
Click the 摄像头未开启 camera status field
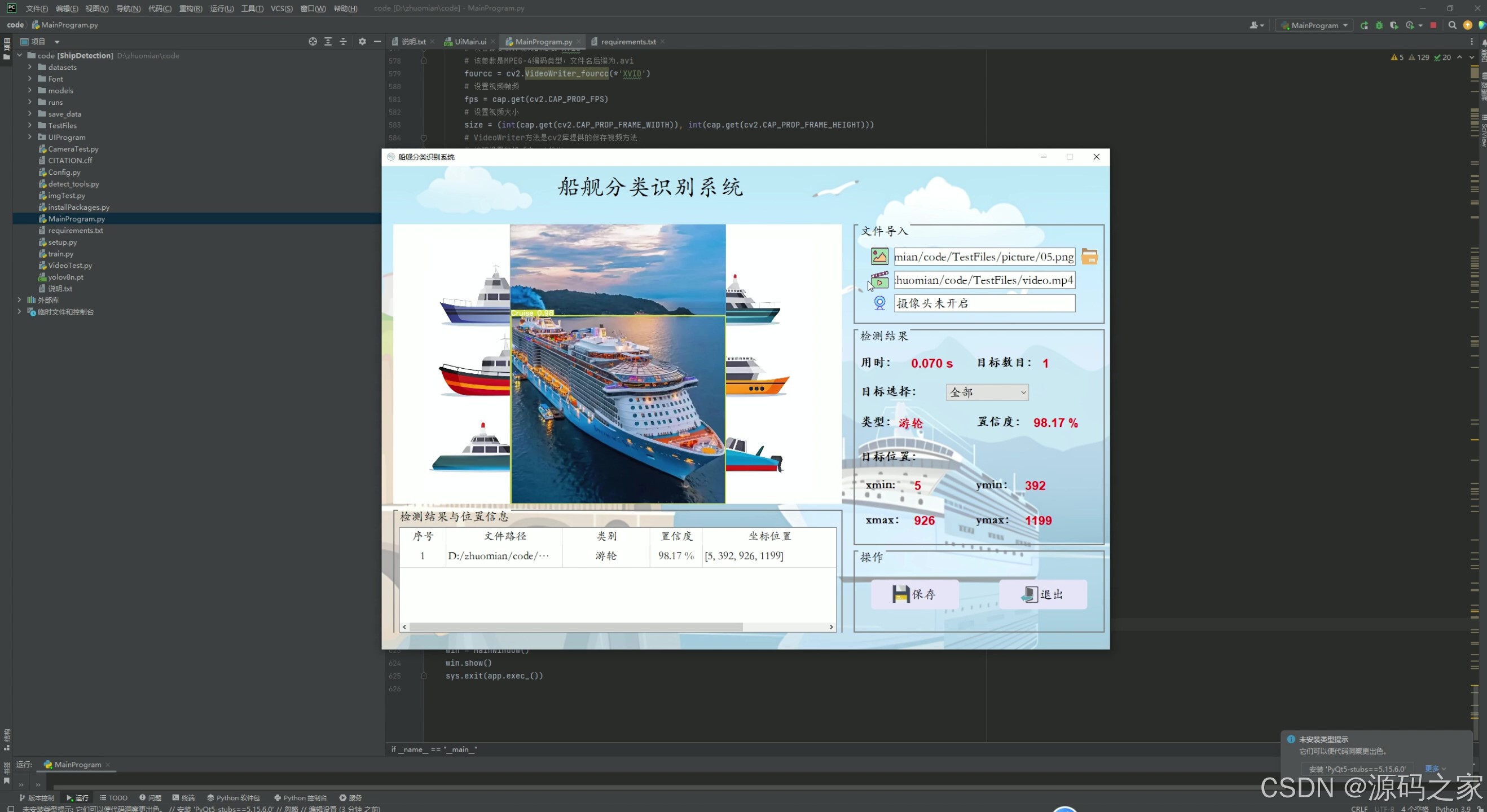tap(984, 303)
